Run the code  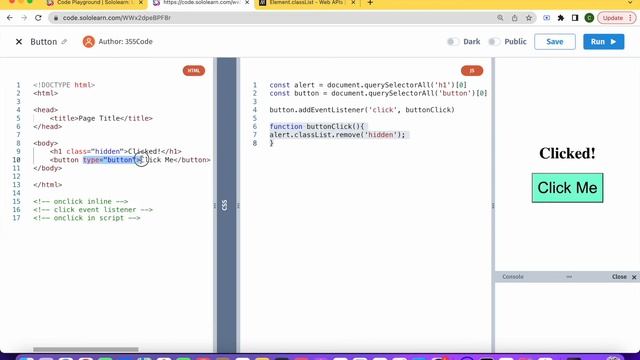[x=603, y=42]
